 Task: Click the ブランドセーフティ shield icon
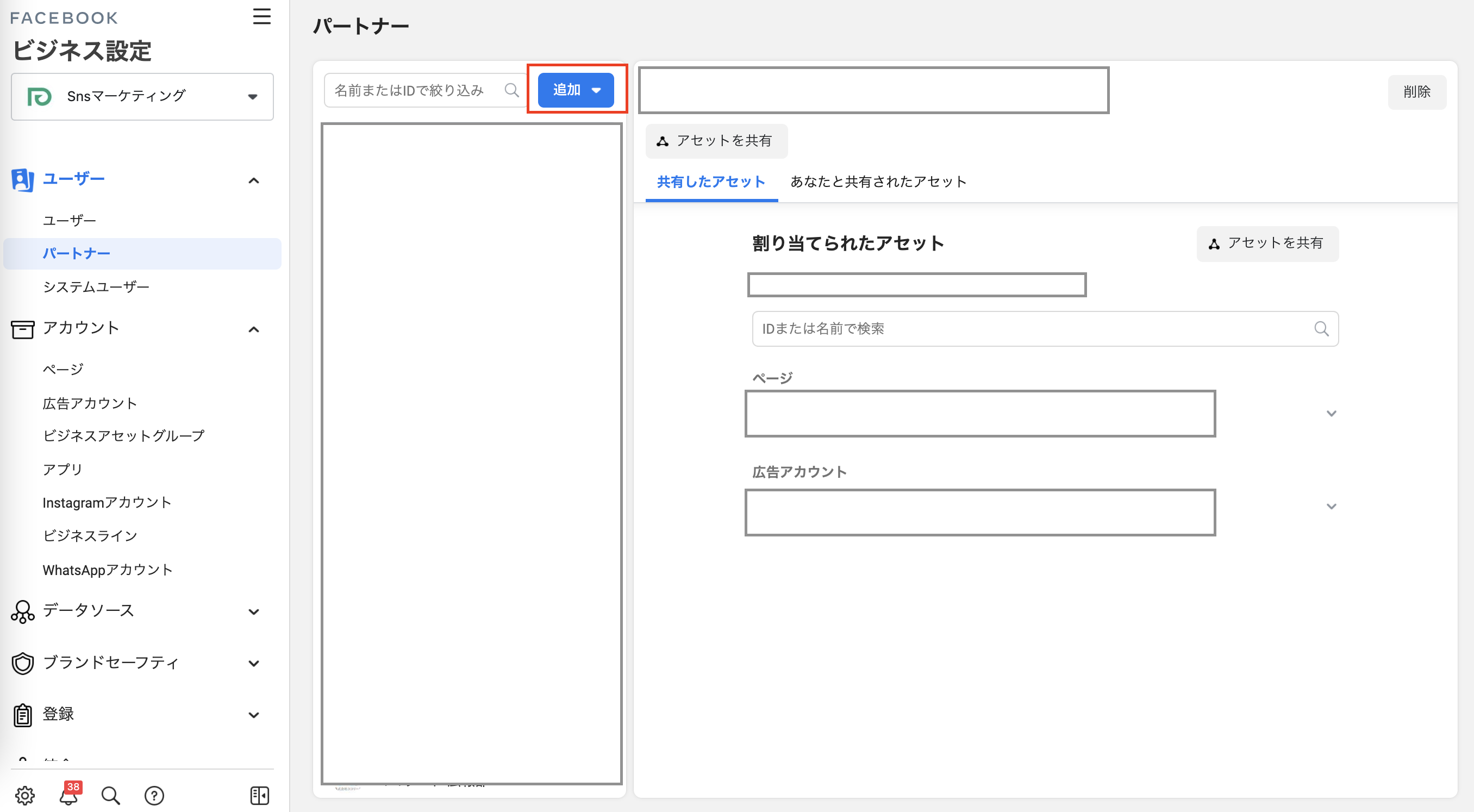click(x=22, y=663)
